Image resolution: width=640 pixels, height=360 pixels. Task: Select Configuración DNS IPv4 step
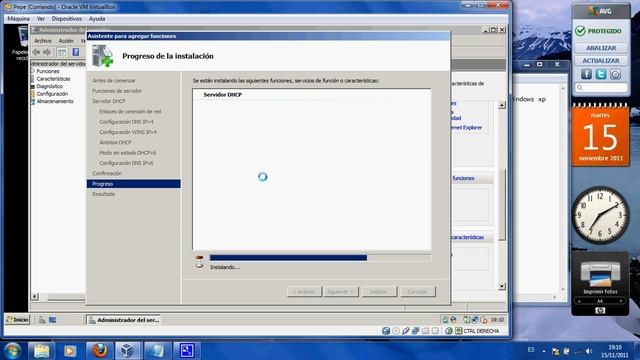pyautogui.click(x=126, y=122)
